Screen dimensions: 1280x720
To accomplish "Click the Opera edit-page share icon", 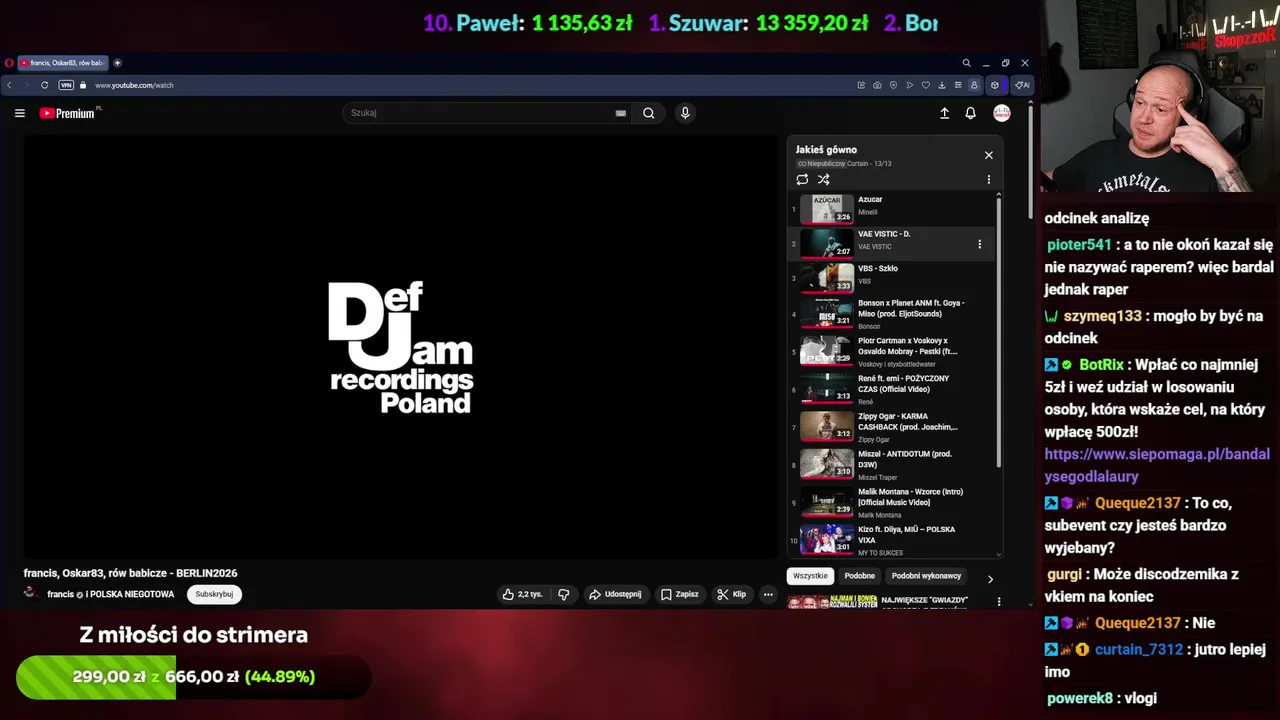I will 861,85.
